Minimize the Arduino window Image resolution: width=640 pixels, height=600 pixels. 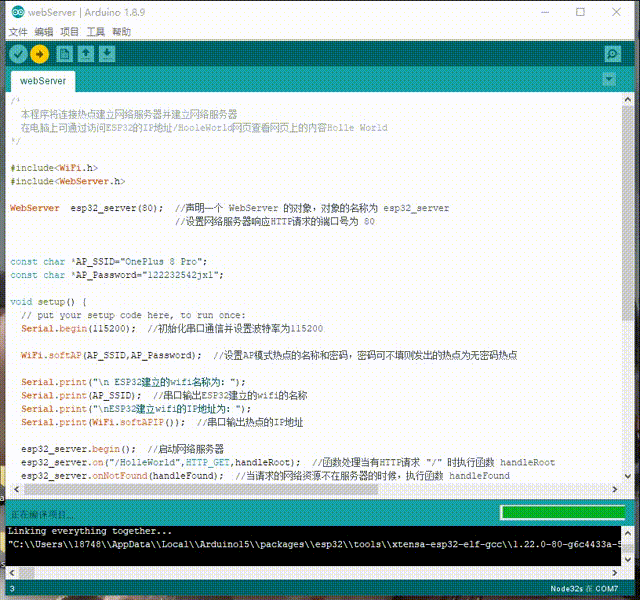pyautogui.click(x=545, y=12)
